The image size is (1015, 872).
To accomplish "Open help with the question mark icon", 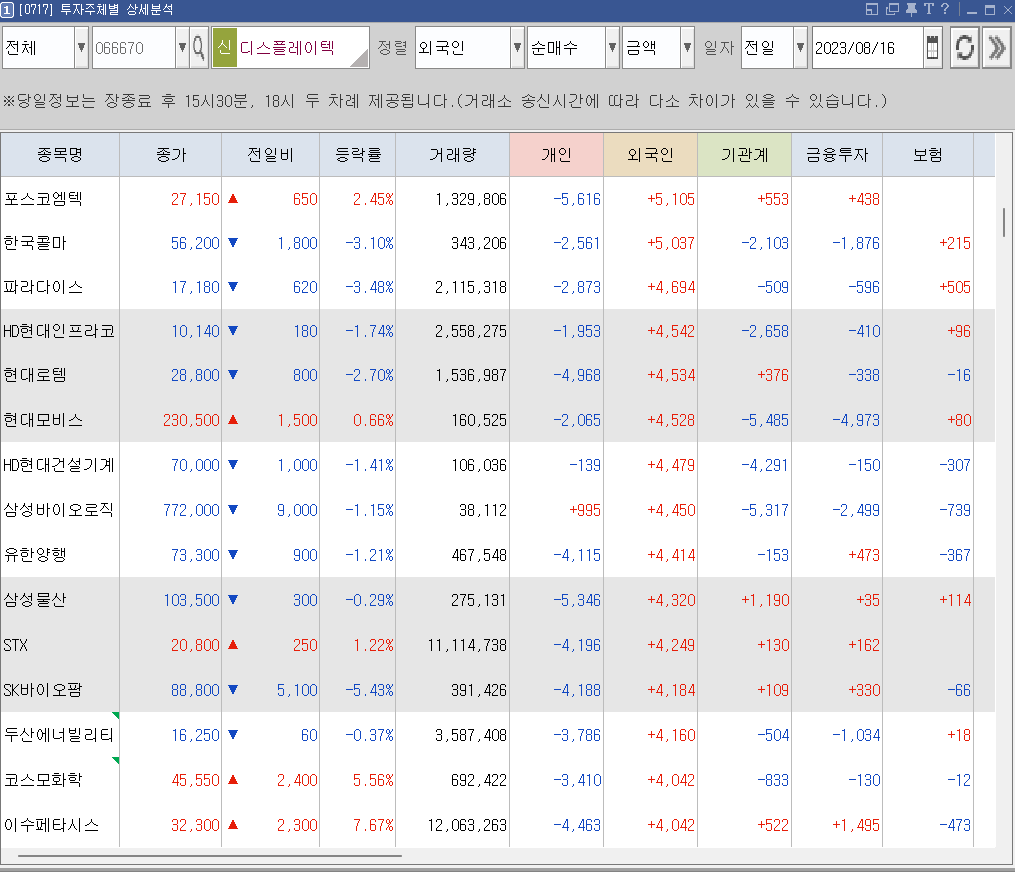I will 944,9.
